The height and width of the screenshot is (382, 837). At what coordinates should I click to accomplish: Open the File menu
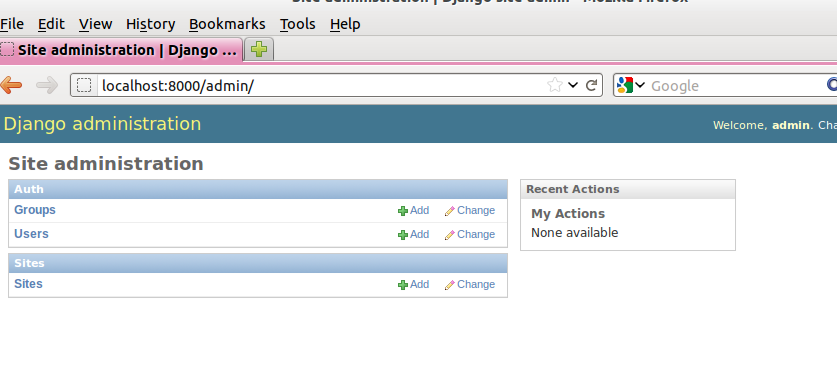12,24
